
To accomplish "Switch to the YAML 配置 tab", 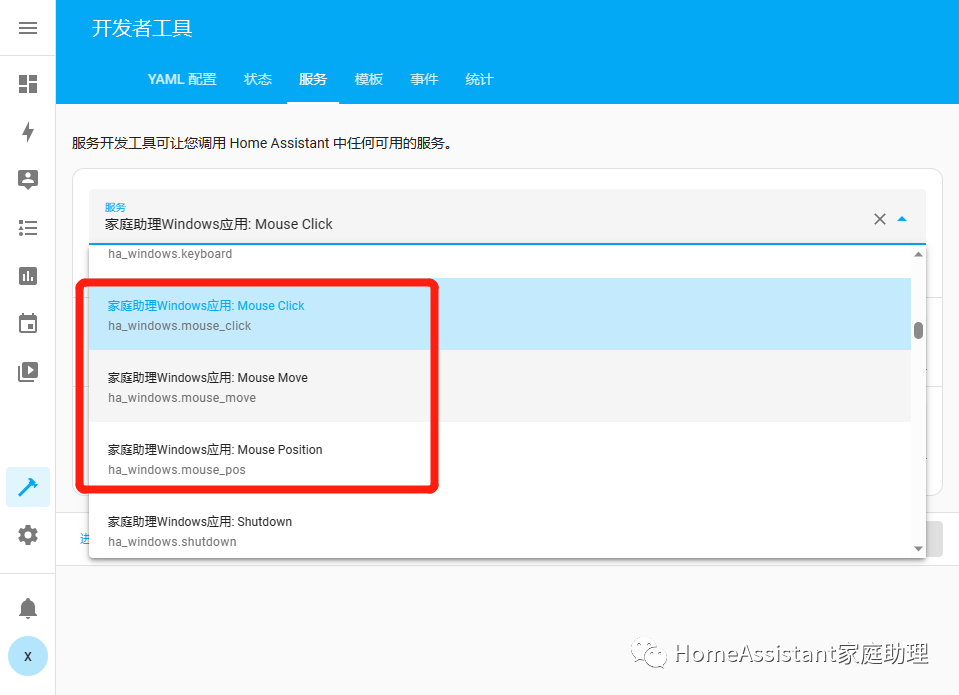I will tap(182, 80).
